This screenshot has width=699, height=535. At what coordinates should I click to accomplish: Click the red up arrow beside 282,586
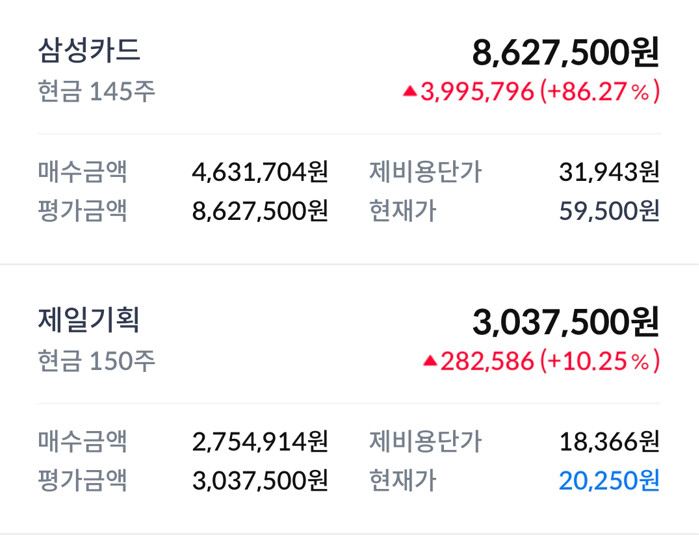tap(430, 360)
